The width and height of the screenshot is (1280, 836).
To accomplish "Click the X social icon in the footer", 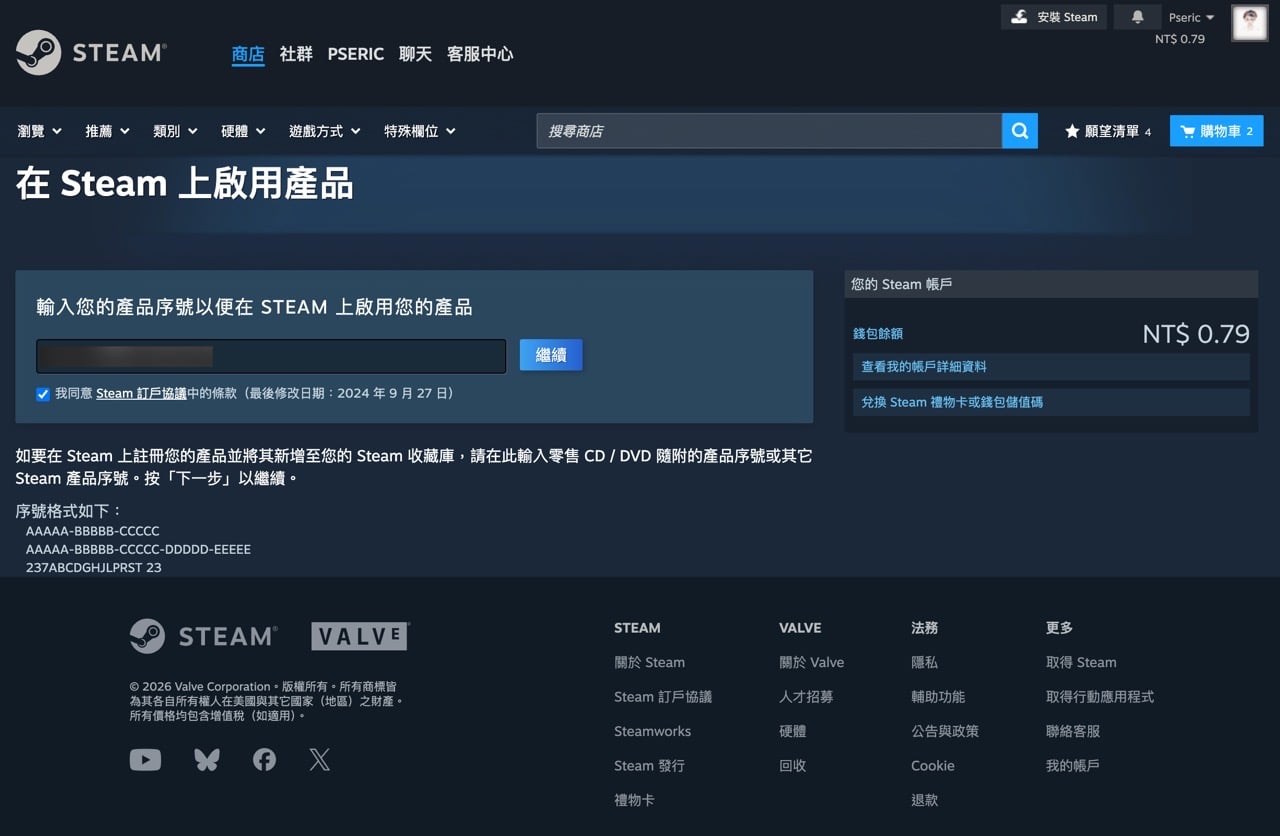I will (320, 760).
